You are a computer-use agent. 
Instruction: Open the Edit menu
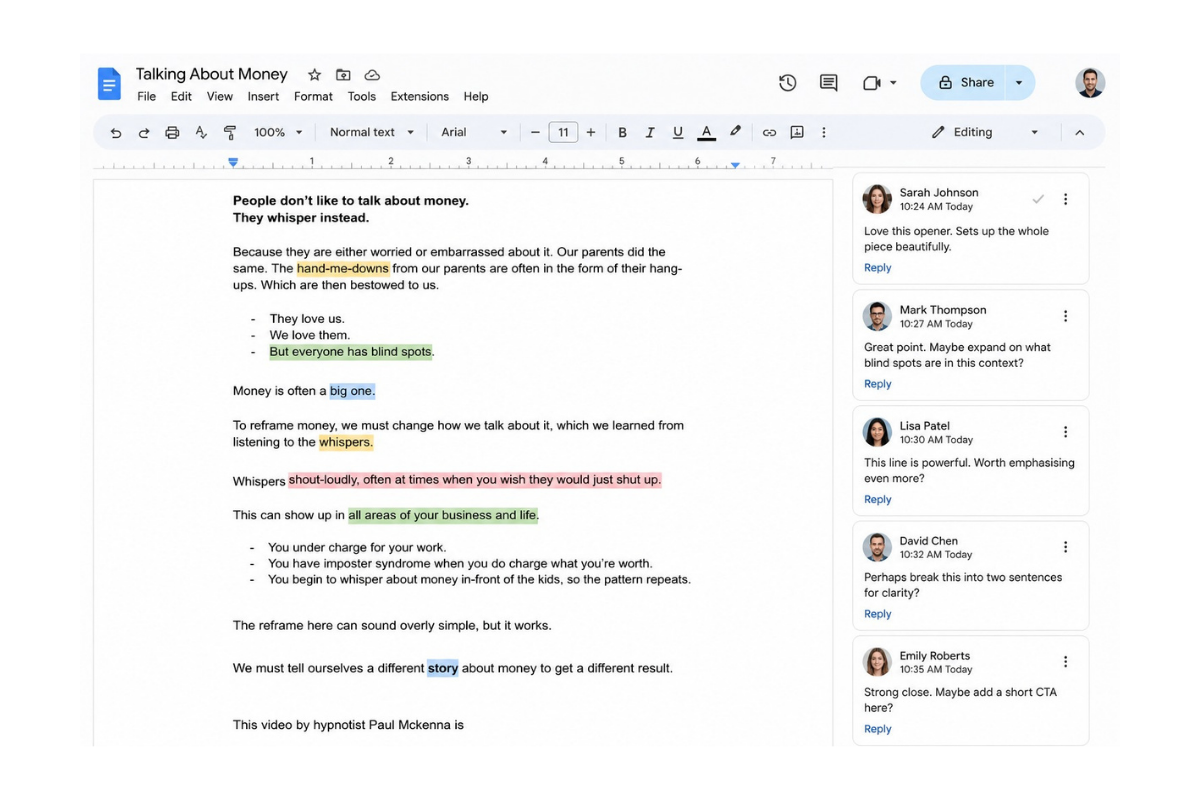tap(181, 97)
